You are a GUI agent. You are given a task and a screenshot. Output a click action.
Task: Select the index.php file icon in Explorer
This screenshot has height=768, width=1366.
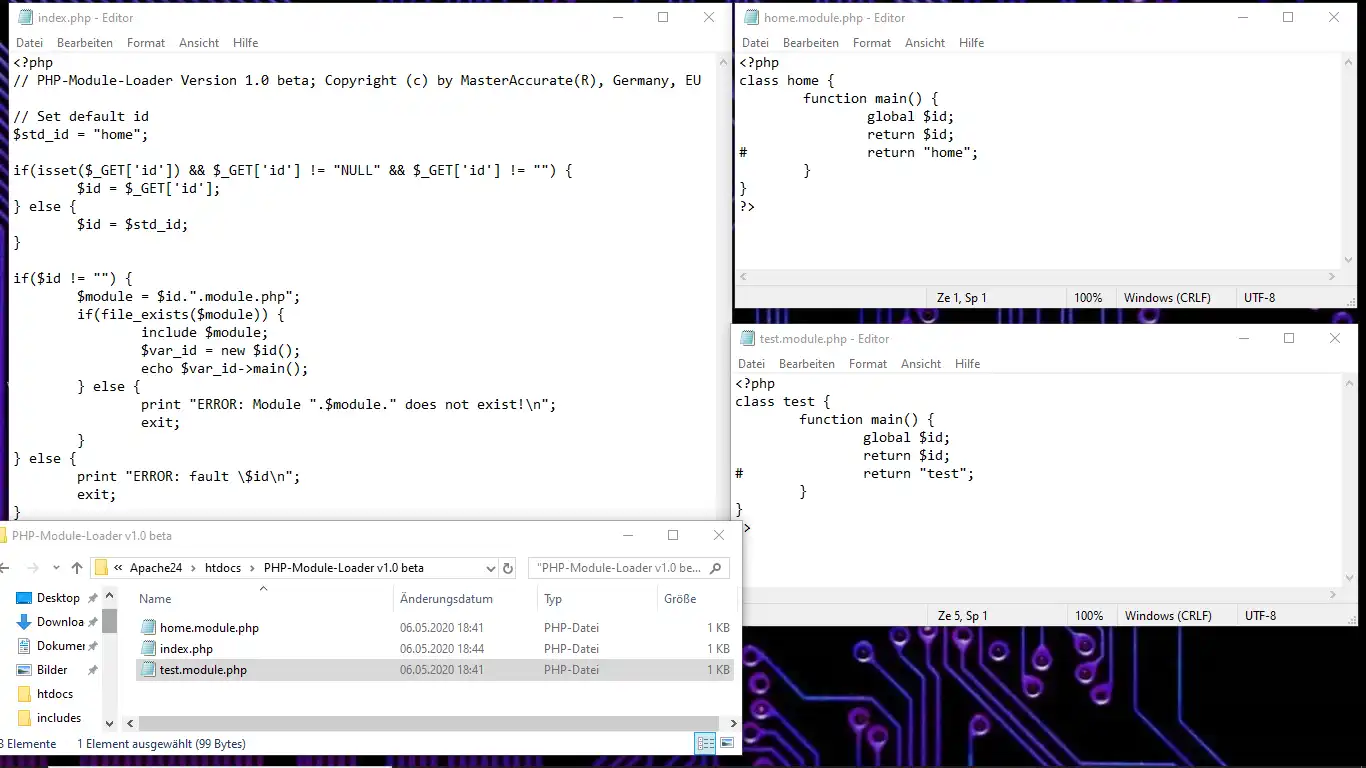(x=148, y=649)
